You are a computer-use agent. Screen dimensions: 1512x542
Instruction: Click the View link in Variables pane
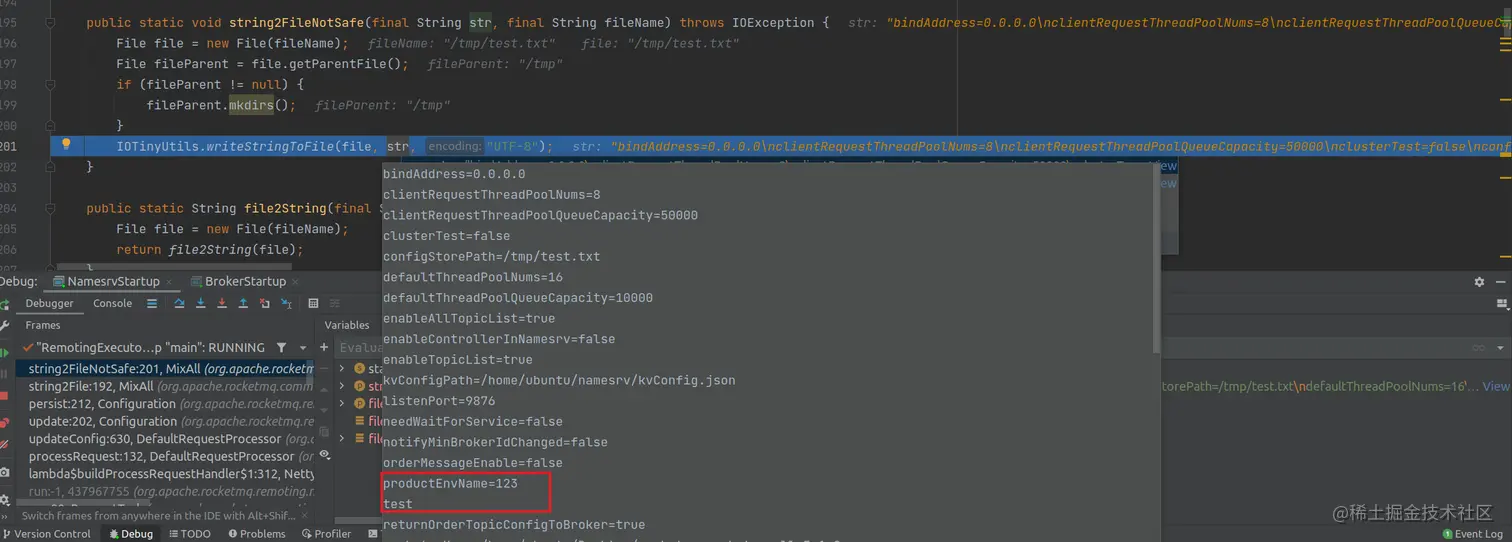(x=1496, y=386)
